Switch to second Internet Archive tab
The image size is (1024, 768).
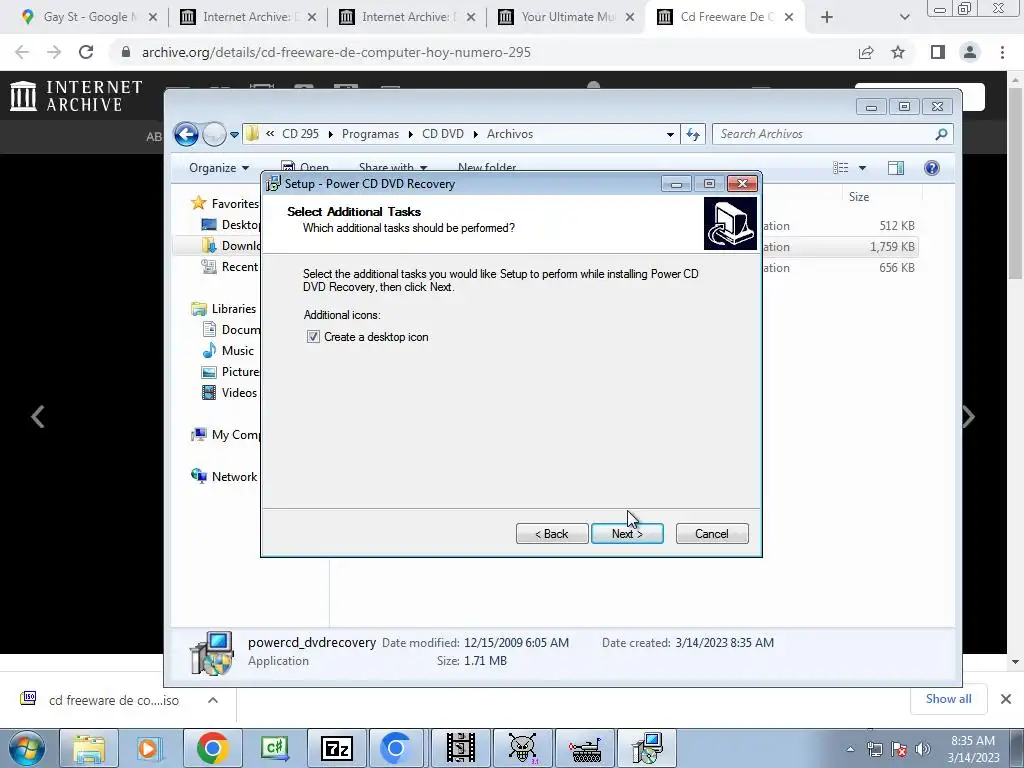406,17
